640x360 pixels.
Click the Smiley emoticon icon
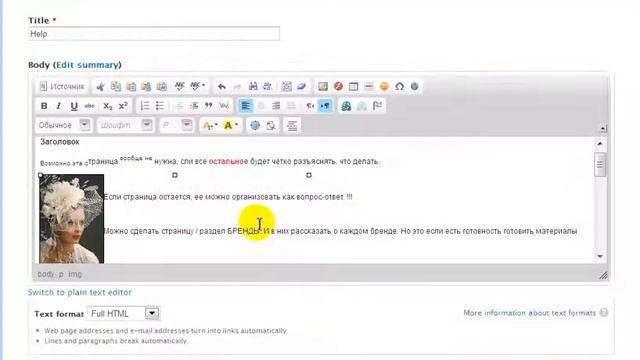click(x=384, y=86)
